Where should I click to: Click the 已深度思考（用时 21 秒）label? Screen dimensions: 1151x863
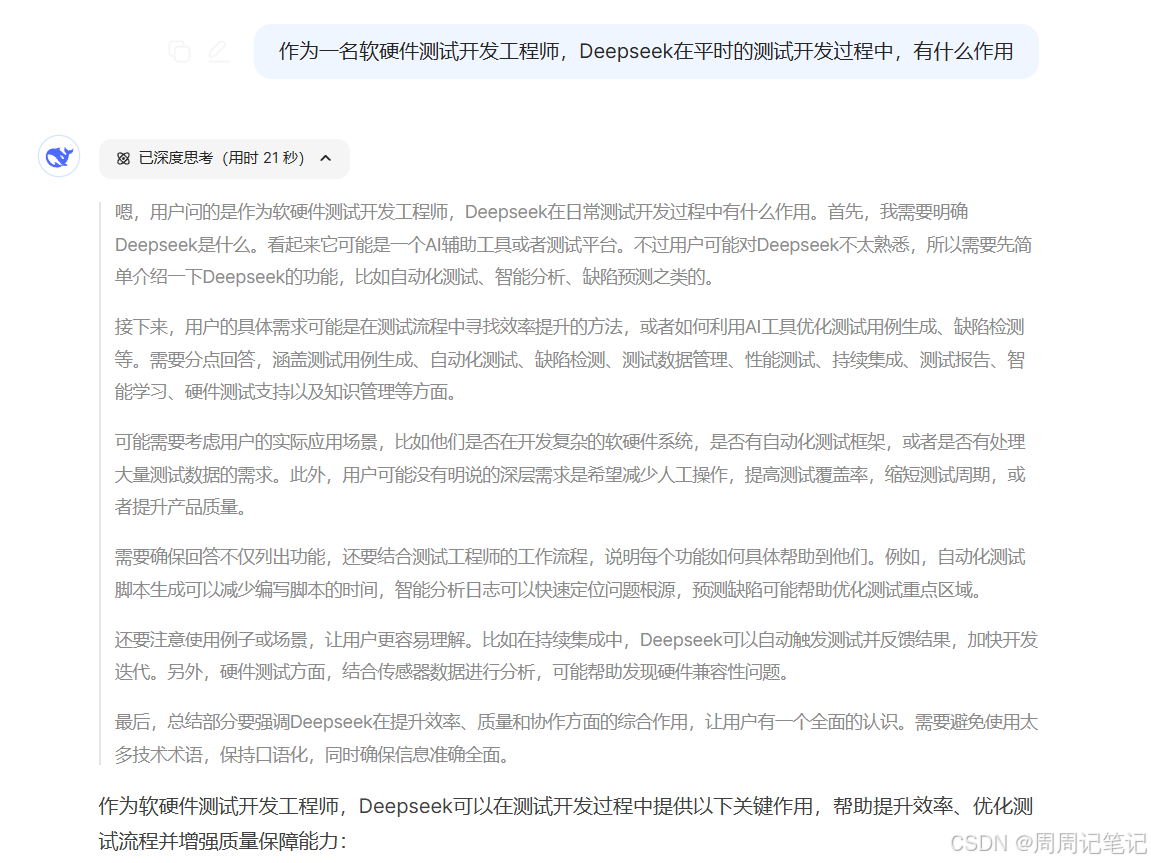[222, 158]
